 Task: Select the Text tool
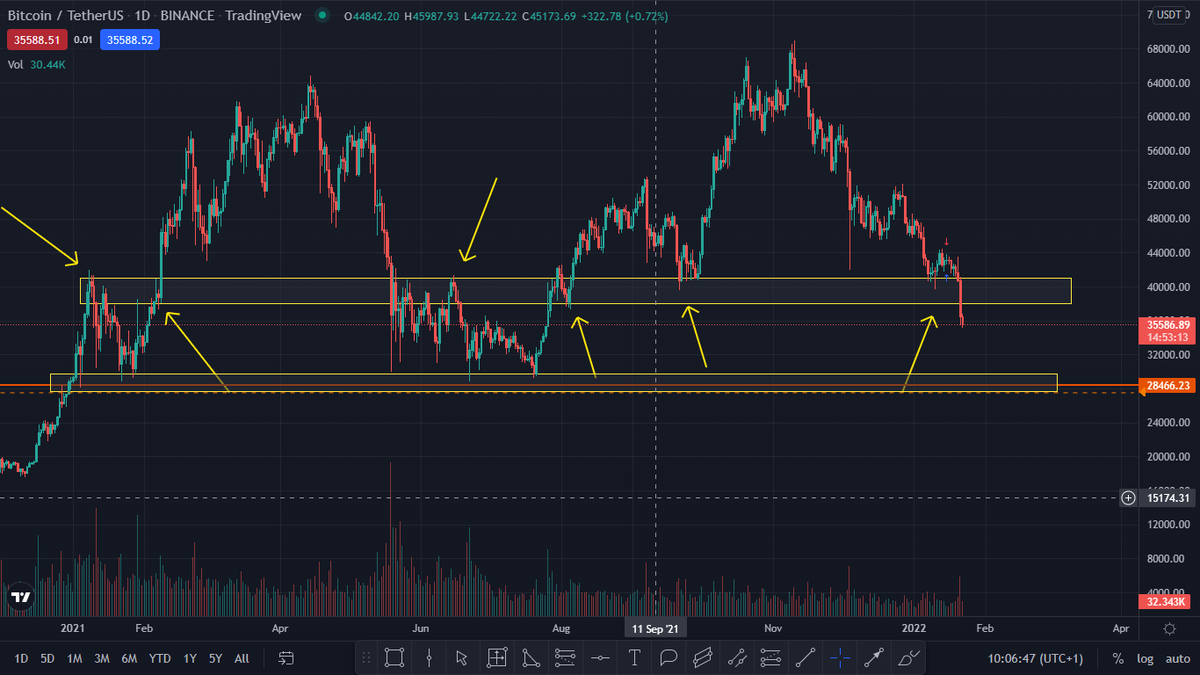click(634, 658)
